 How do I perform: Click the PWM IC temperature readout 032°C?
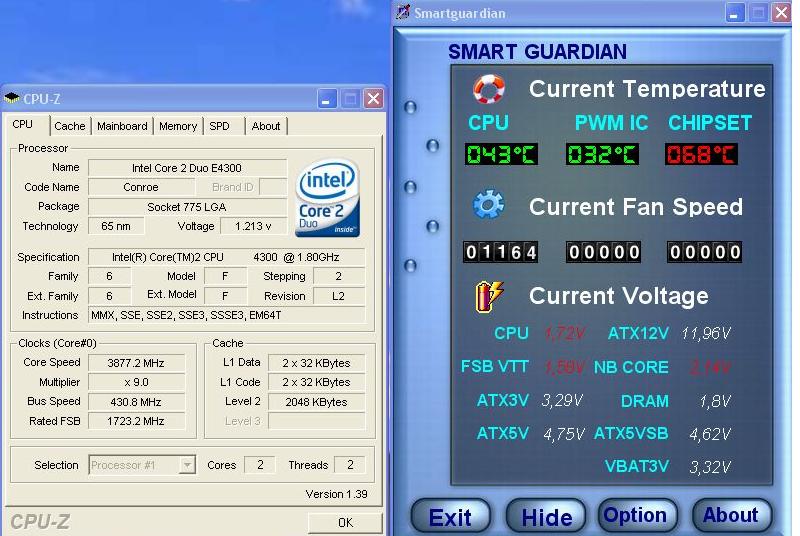click(x=602, y=154)
